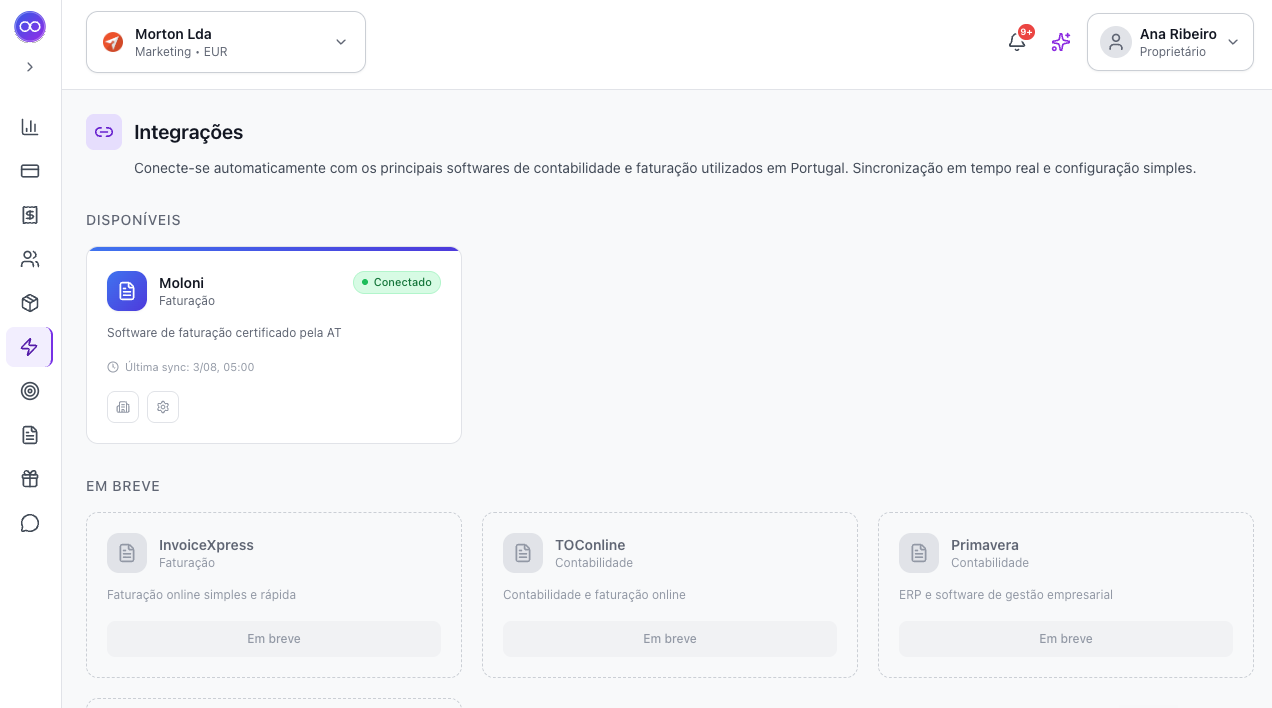This screenshot has width=1272, height=708.
Task: Open the people/contacts sidebar icon
Action: (30, 259)
